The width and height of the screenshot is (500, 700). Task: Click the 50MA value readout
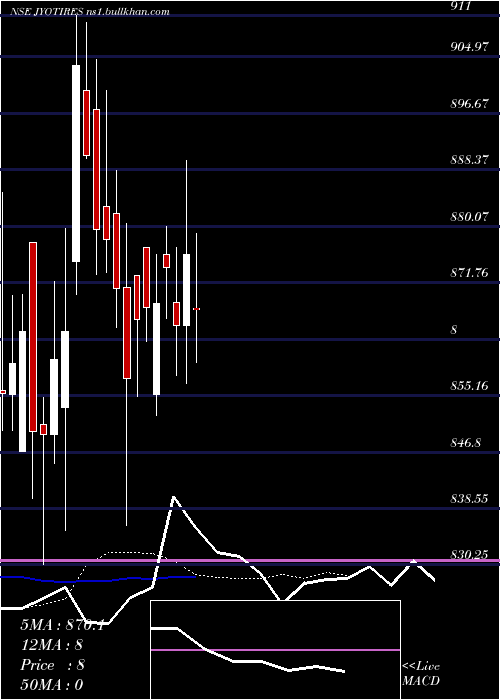52,685
